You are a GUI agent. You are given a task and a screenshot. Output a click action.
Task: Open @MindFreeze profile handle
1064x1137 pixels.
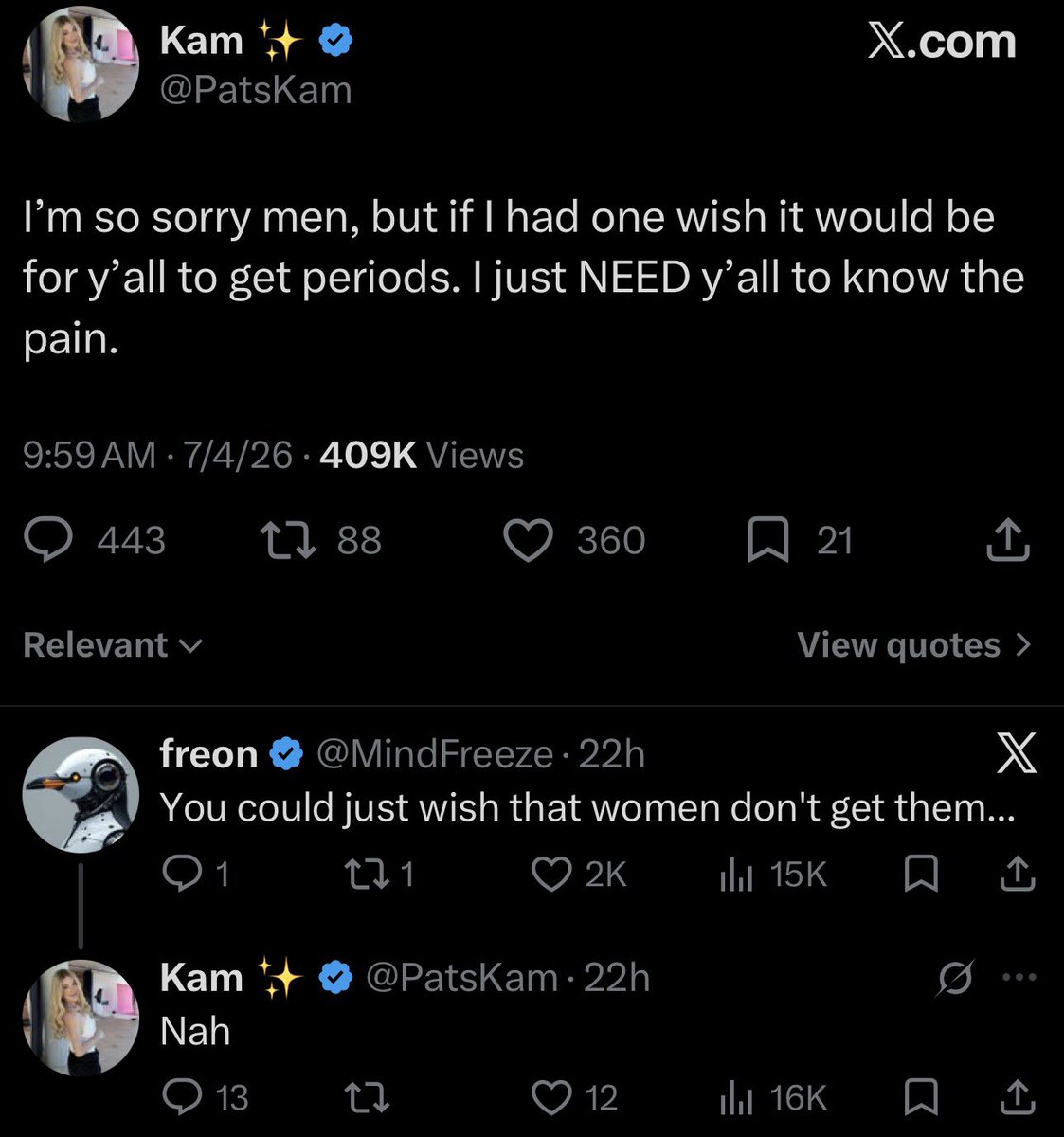coord(434,754)
